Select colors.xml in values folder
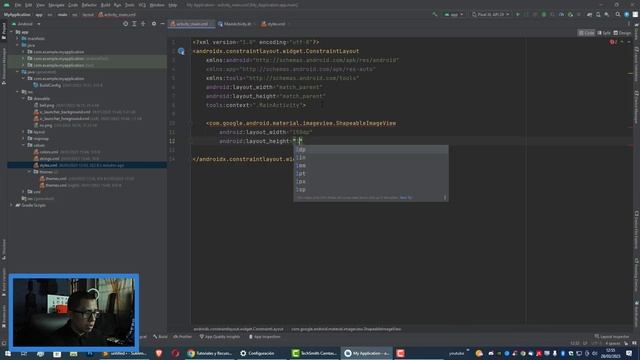640x360 pixels. coord(49,152)
